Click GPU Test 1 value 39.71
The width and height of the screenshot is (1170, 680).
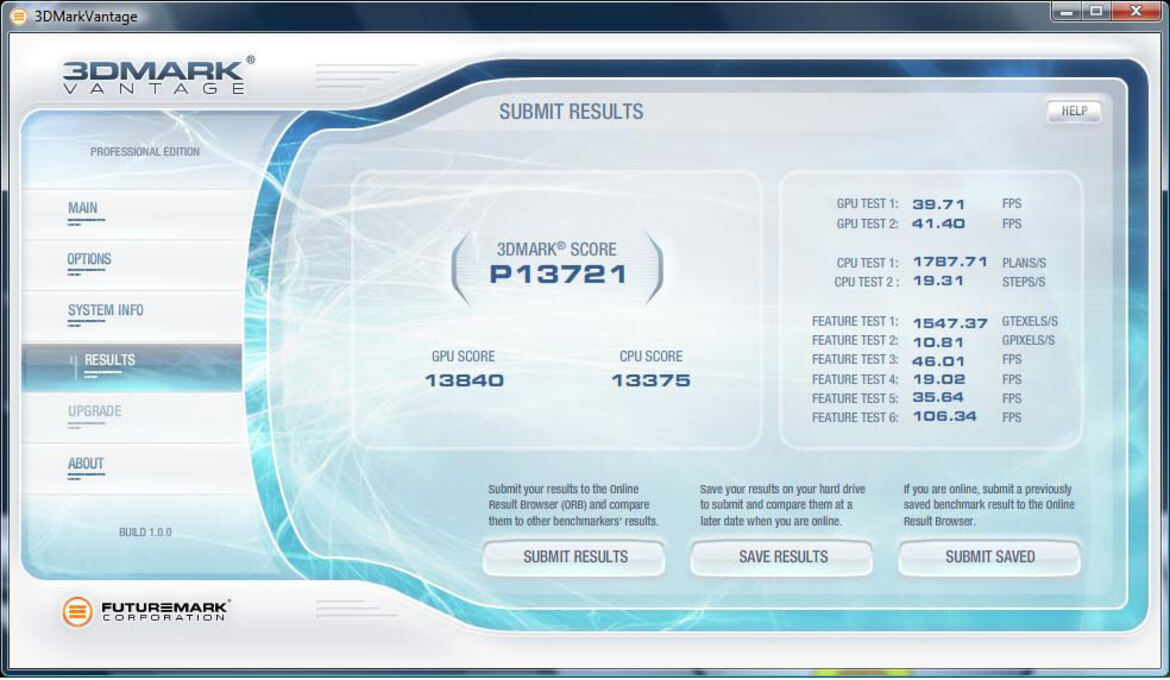(x=939, y=204)
